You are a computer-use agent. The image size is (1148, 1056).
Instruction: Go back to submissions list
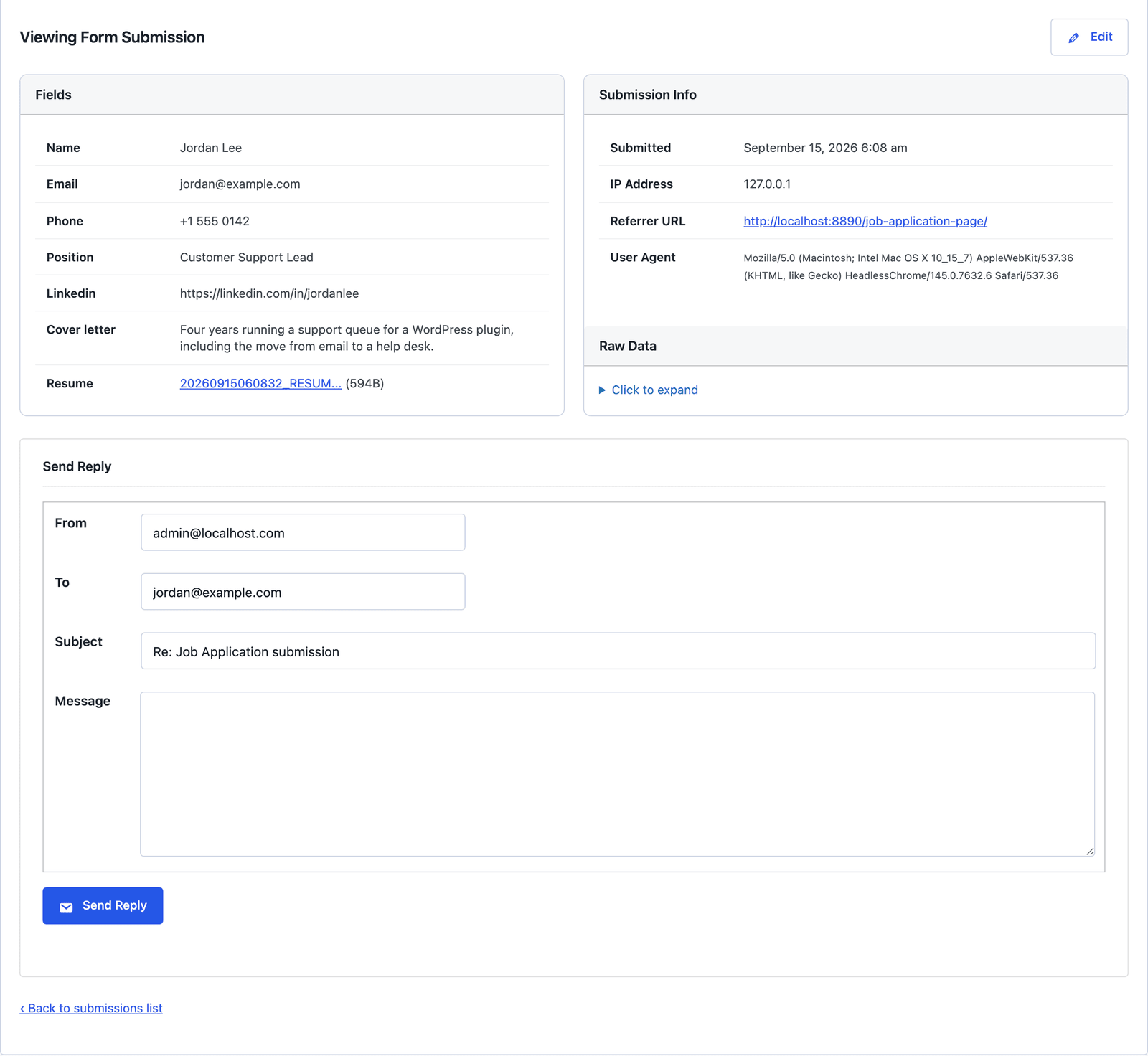coord(91,1008)
